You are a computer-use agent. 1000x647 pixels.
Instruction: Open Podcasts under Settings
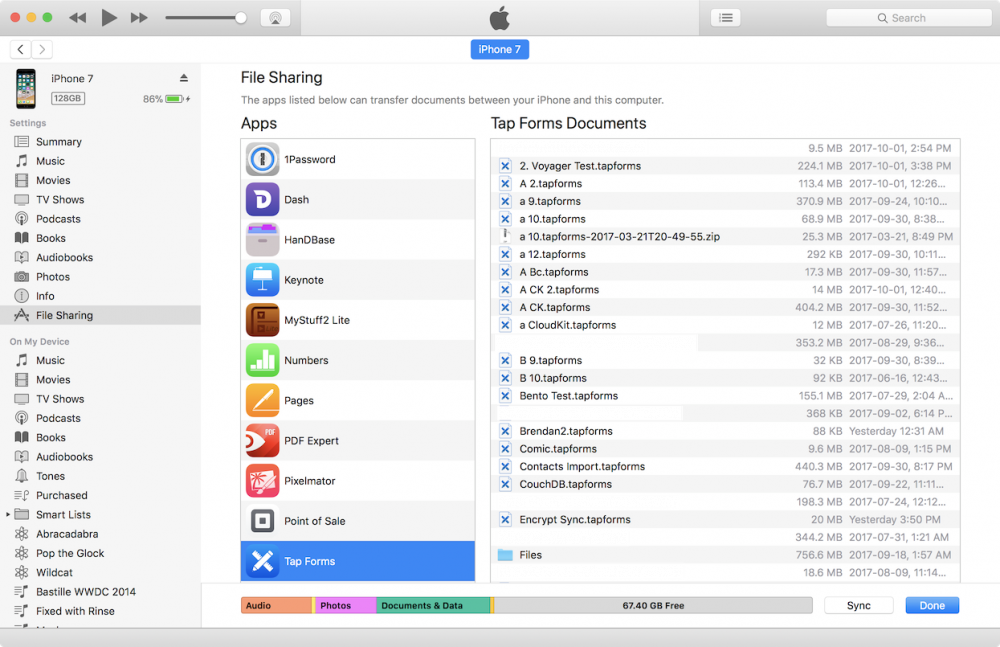coord(100,219)
